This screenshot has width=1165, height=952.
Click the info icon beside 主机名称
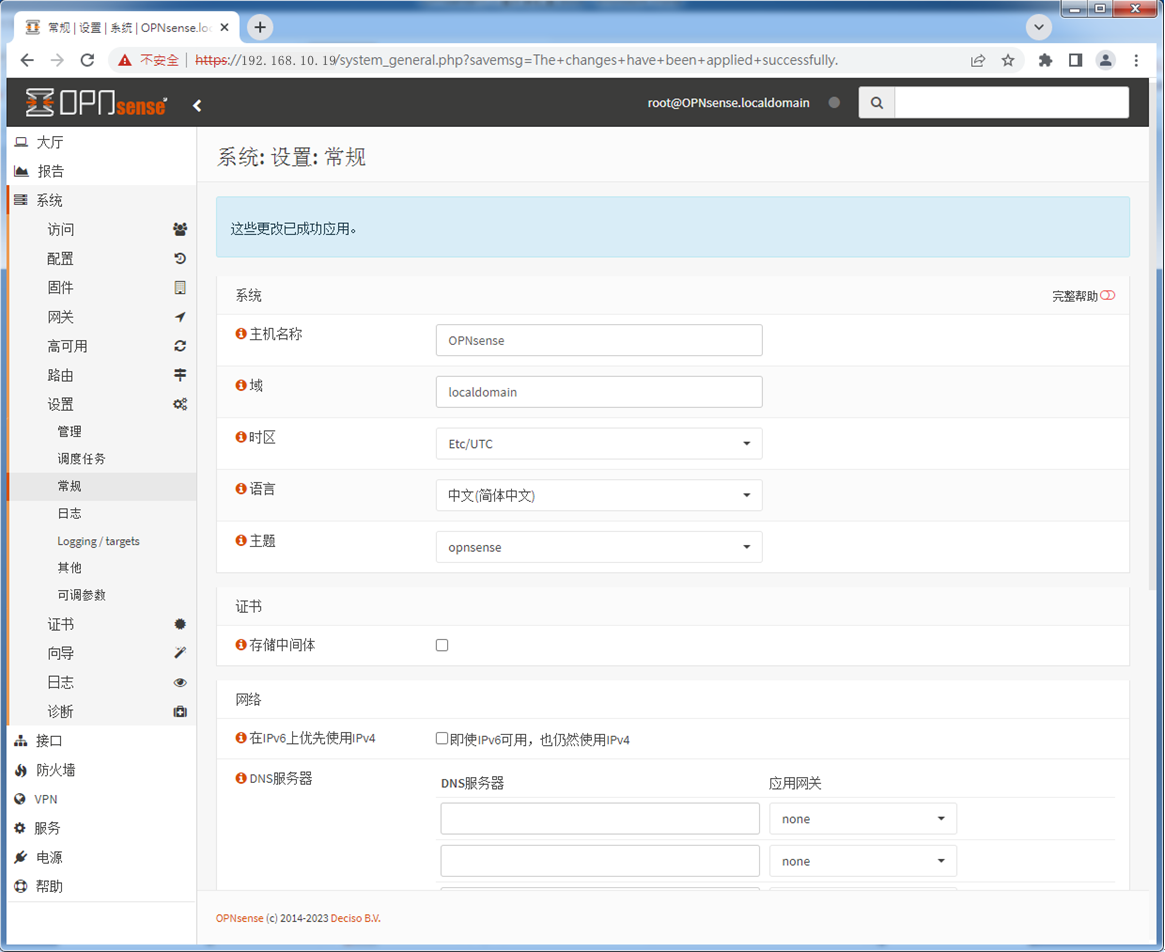[241, 334]
